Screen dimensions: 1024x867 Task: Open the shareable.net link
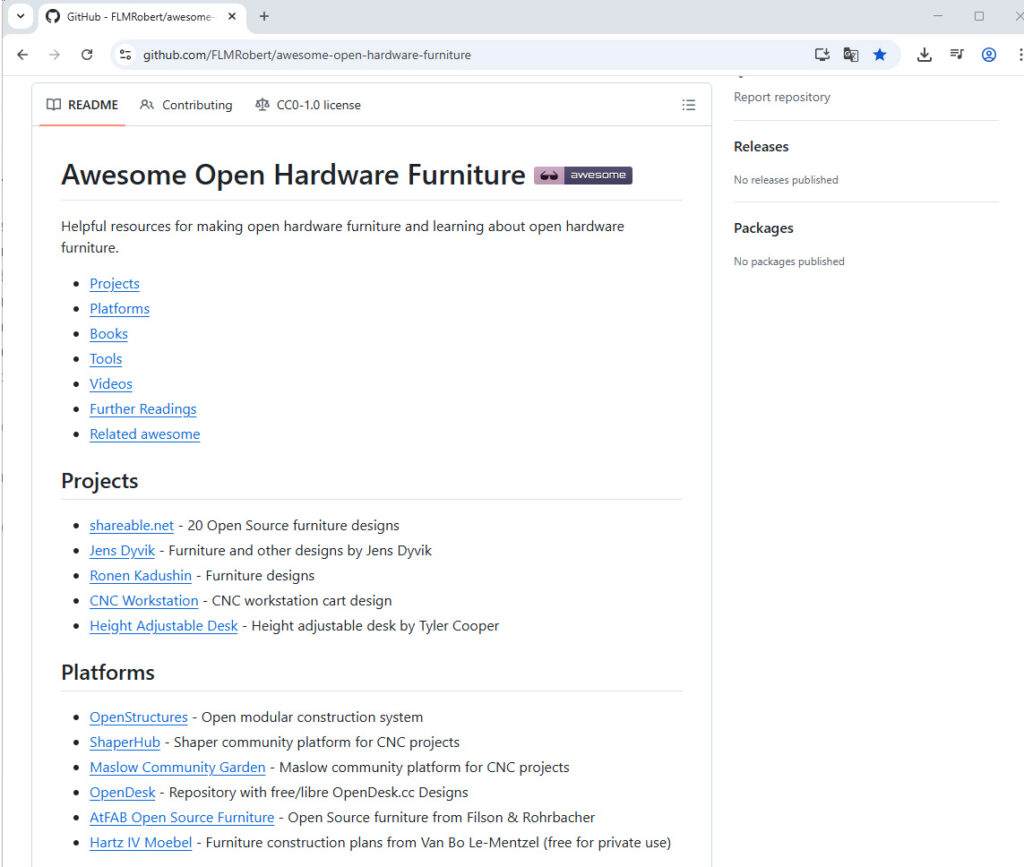coord(131,525)
